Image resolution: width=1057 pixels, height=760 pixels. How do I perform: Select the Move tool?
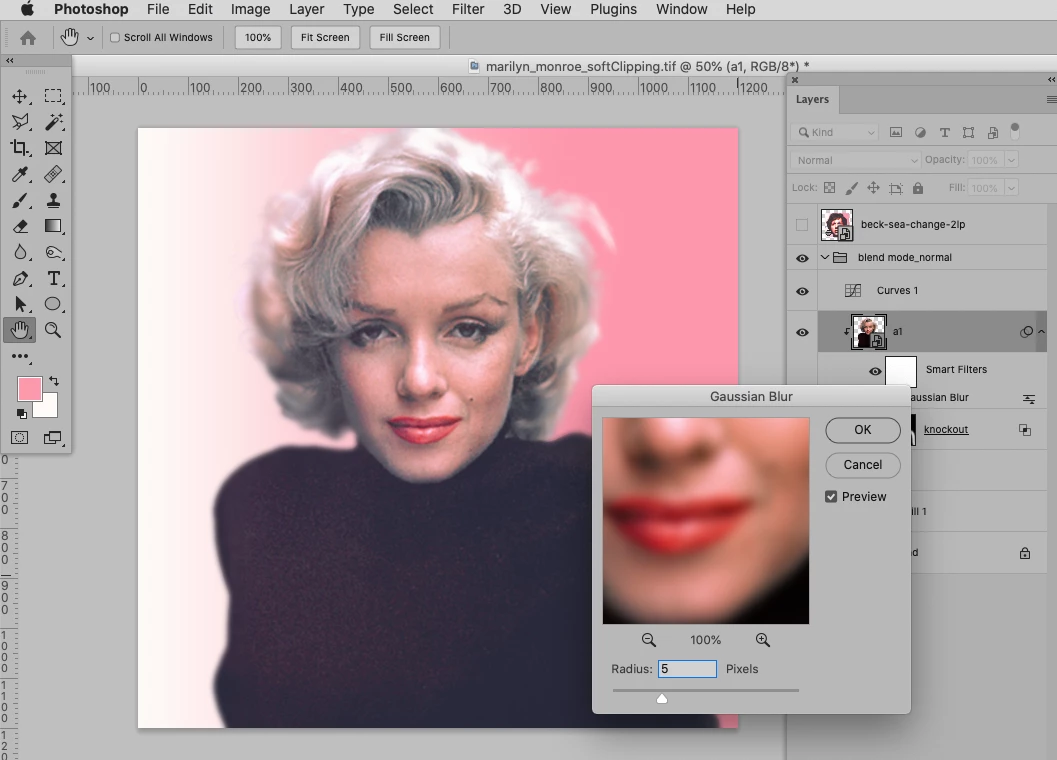click(20, 96)
